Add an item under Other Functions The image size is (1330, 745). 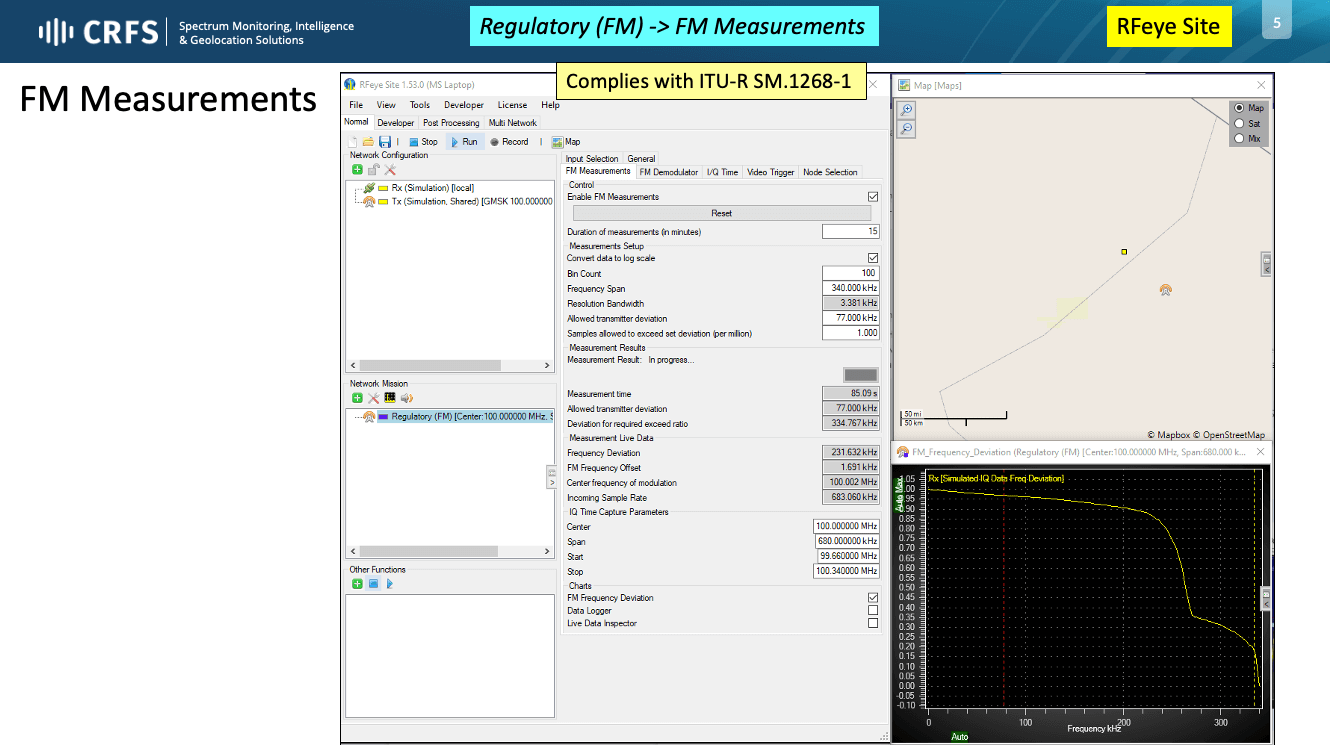[357, 584]
